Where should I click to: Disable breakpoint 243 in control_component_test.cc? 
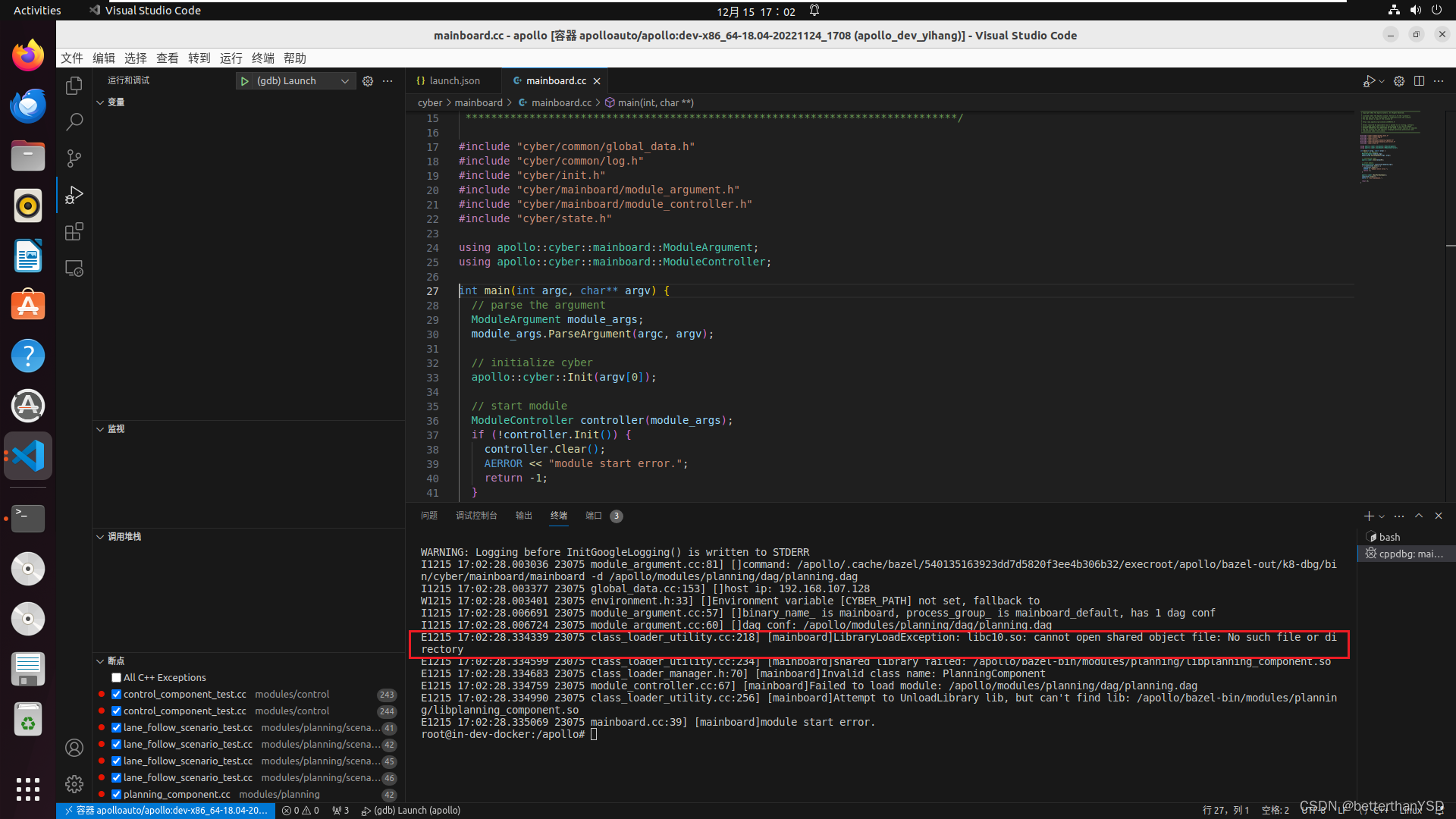116,694
